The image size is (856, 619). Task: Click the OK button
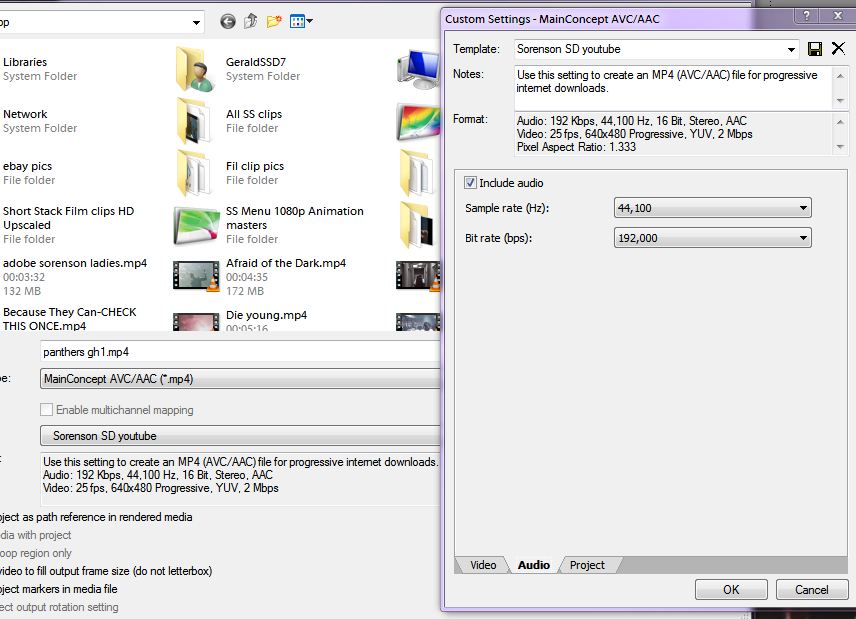(x=731, y=590)
